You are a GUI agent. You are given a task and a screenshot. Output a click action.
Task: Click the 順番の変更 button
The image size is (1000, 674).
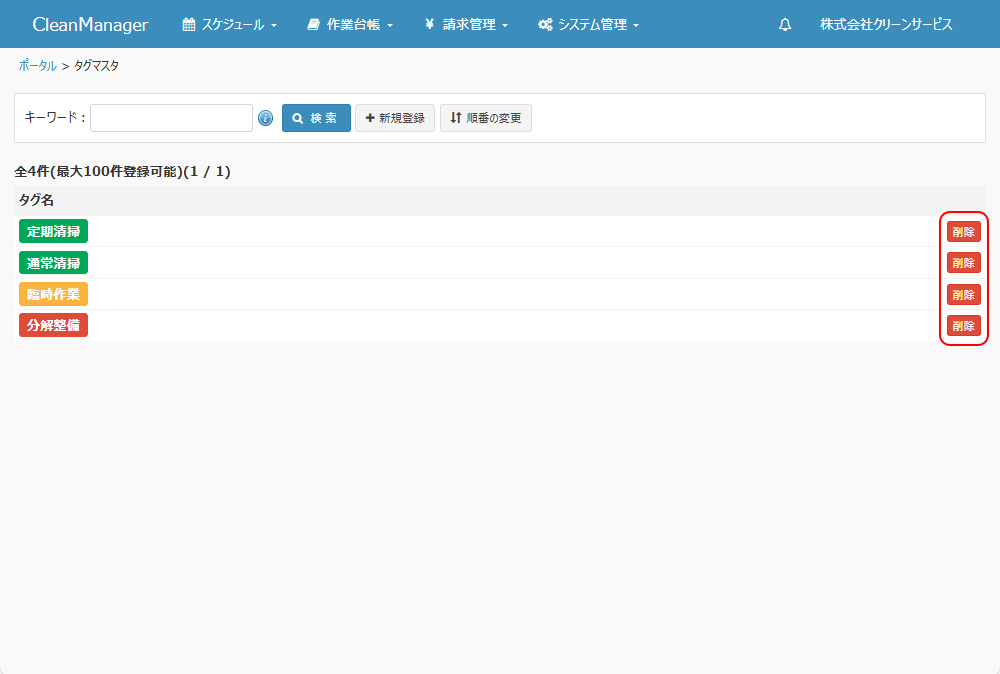[x=486, y=118]
